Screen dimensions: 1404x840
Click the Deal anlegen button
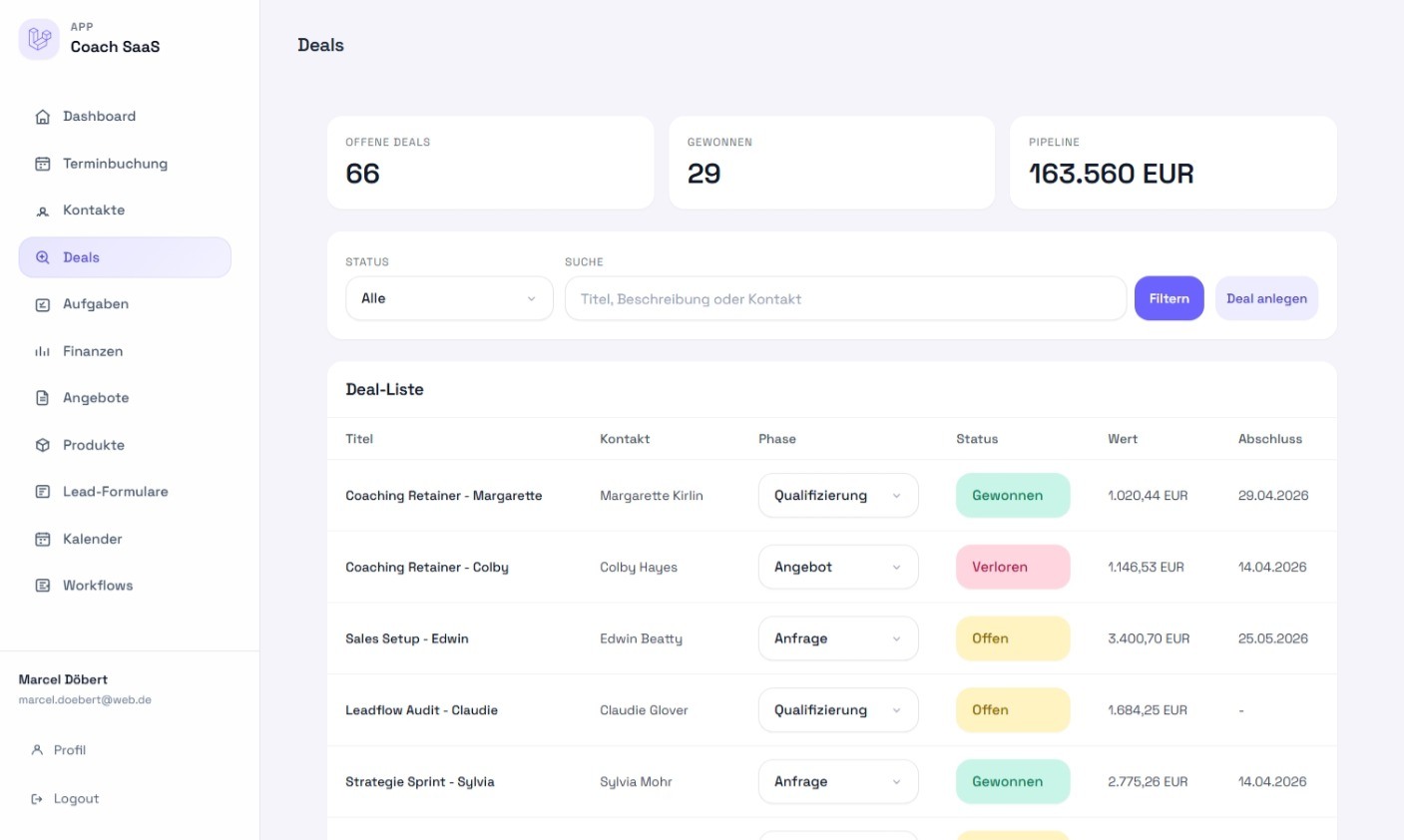tap(1266, 298)
